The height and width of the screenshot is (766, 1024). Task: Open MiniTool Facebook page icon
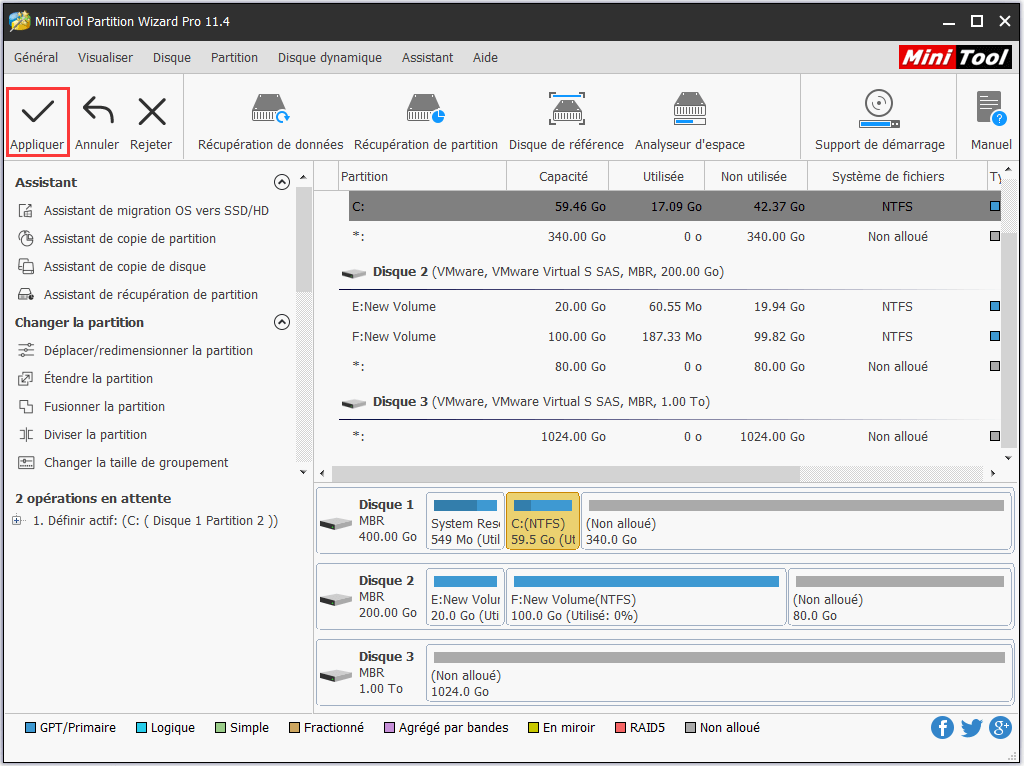pos(942,727)
